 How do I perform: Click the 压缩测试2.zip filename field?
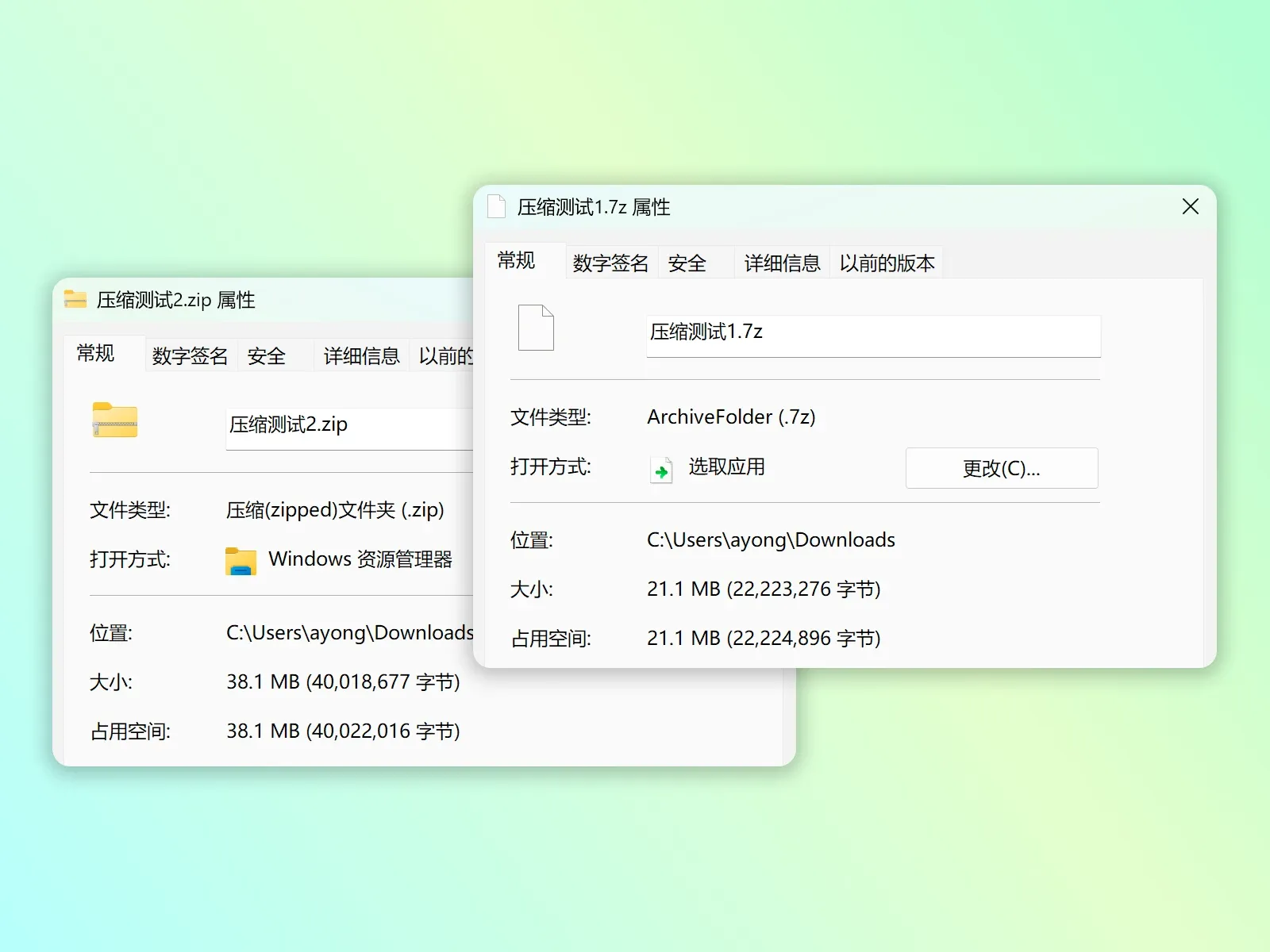tap(350, 428)
